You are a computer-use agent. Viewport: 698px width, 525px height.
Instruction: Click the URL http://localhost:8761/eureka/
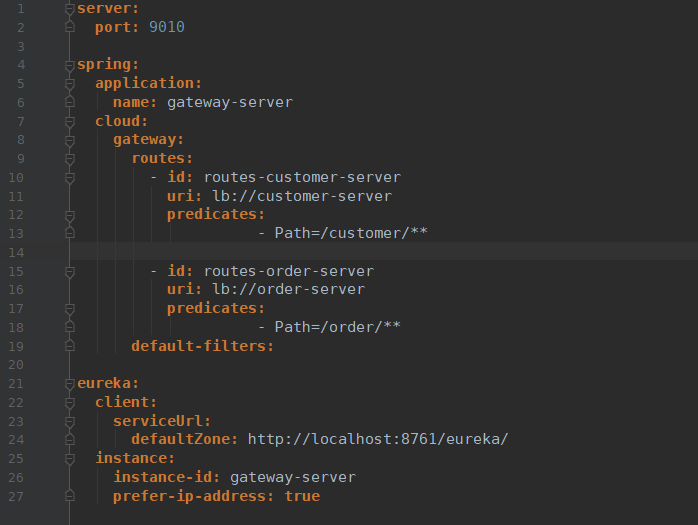[x=378, y=440]
